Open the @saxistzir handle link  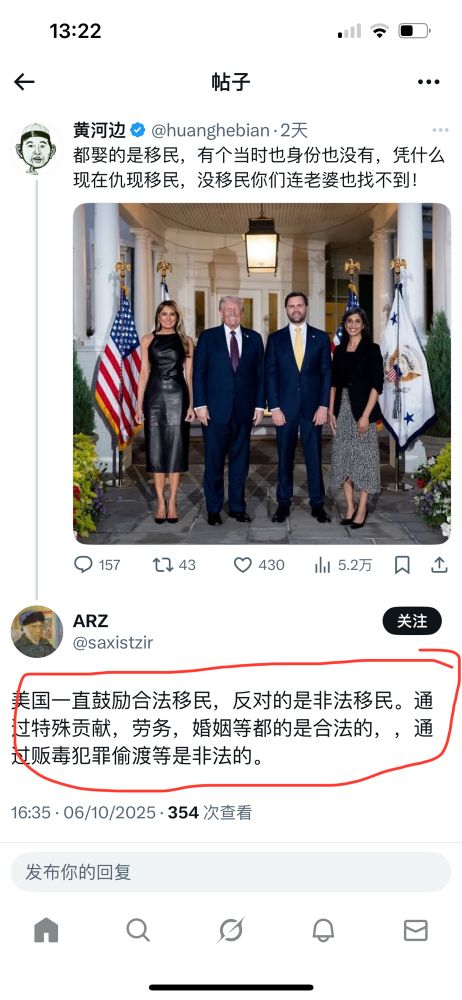[x=113, y=643]
